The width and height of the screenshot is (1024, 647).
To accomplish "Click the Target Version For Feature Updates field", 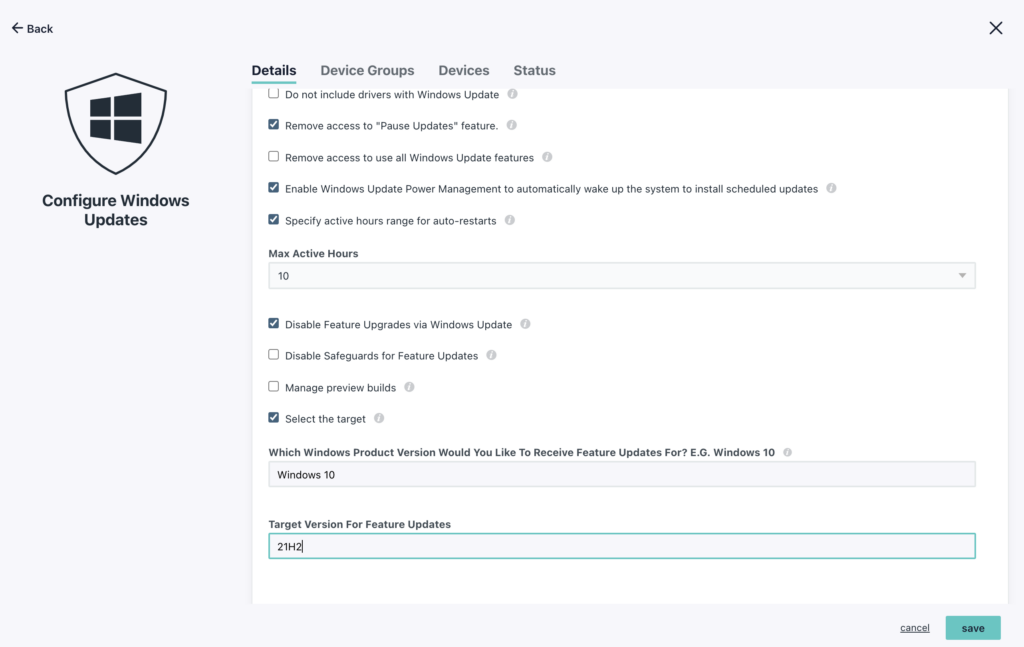I will tap(621, 546).
